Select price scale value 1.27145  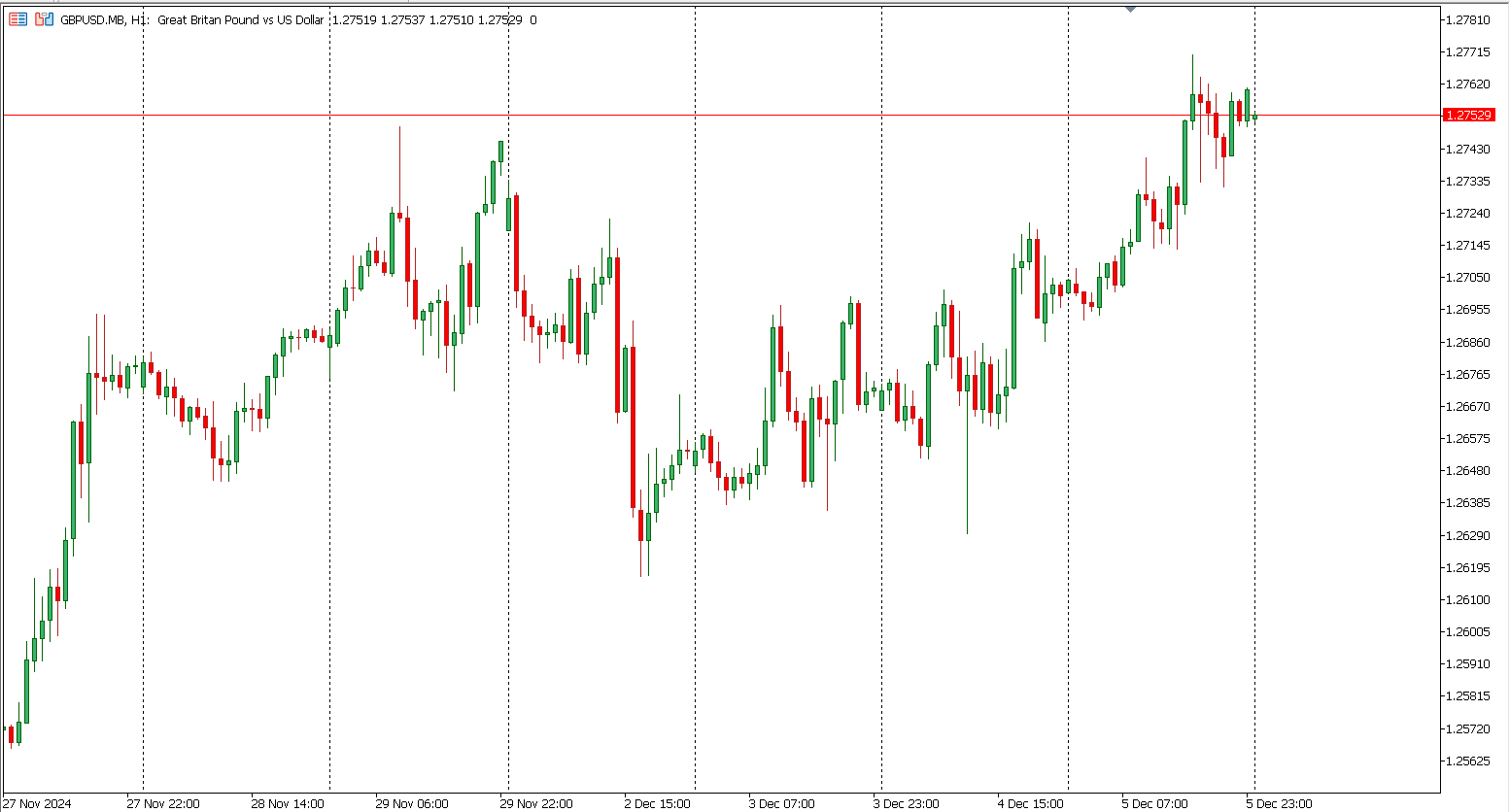click(1468, 246)
